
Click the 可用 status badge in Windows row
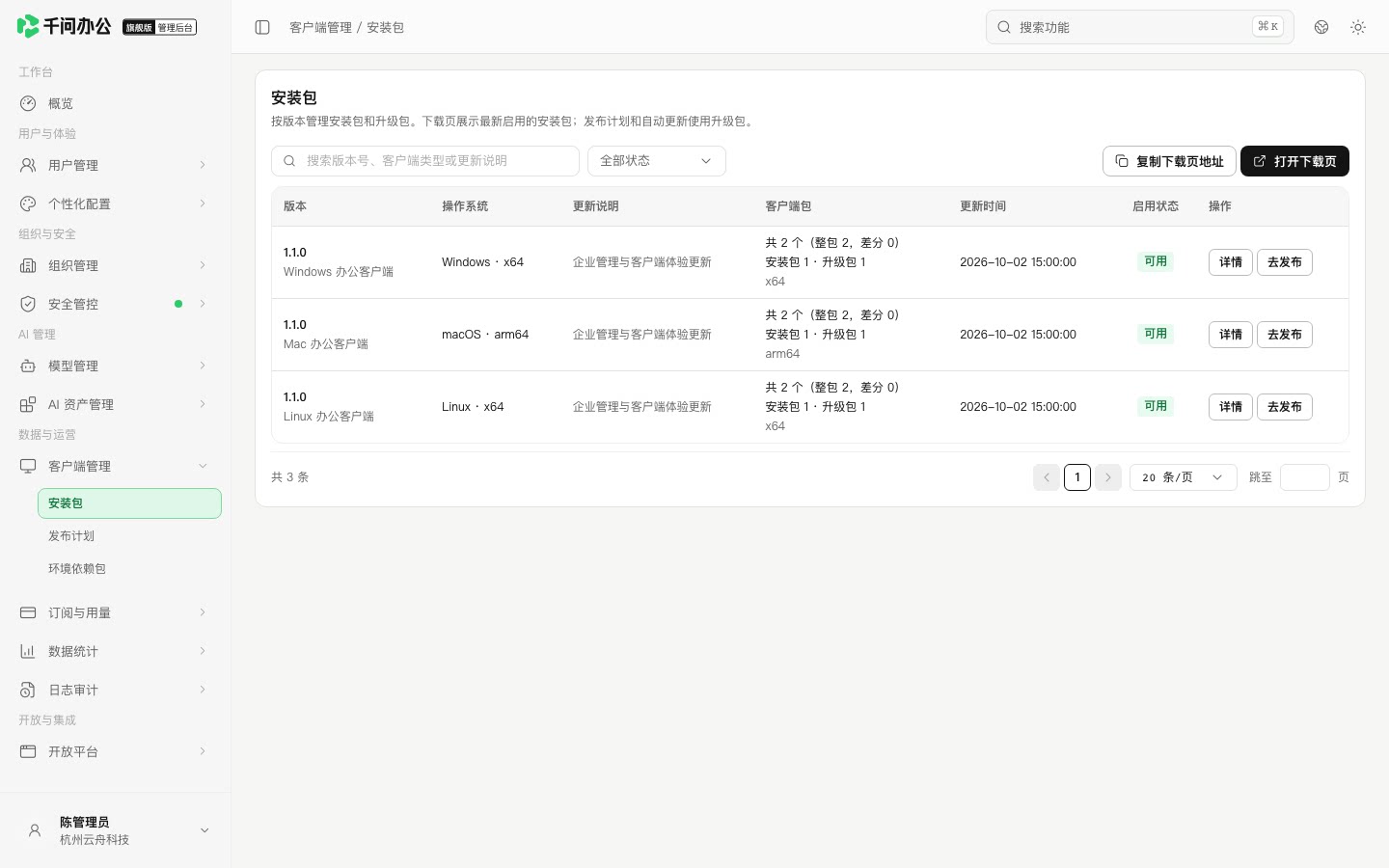[1156, 261]
